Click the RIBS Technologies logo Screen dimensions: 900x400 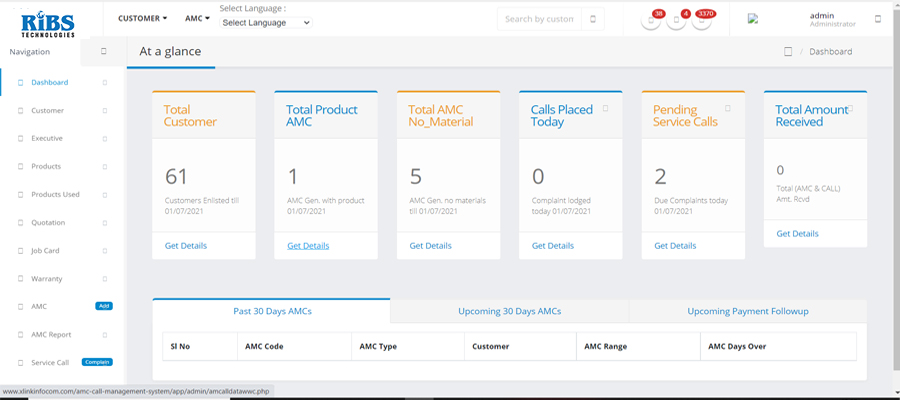pos(46,20)
